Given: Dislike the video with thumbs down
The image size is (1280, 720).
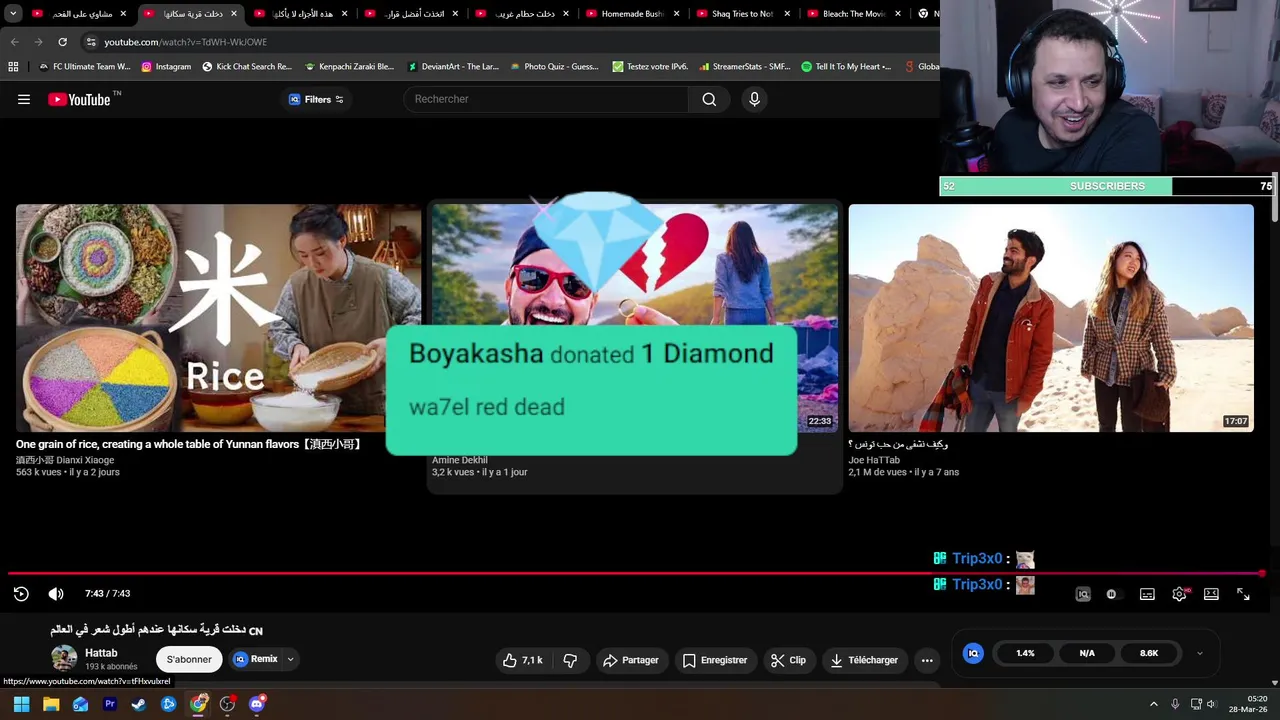Looking at the screenshot, I should point(570,660).
